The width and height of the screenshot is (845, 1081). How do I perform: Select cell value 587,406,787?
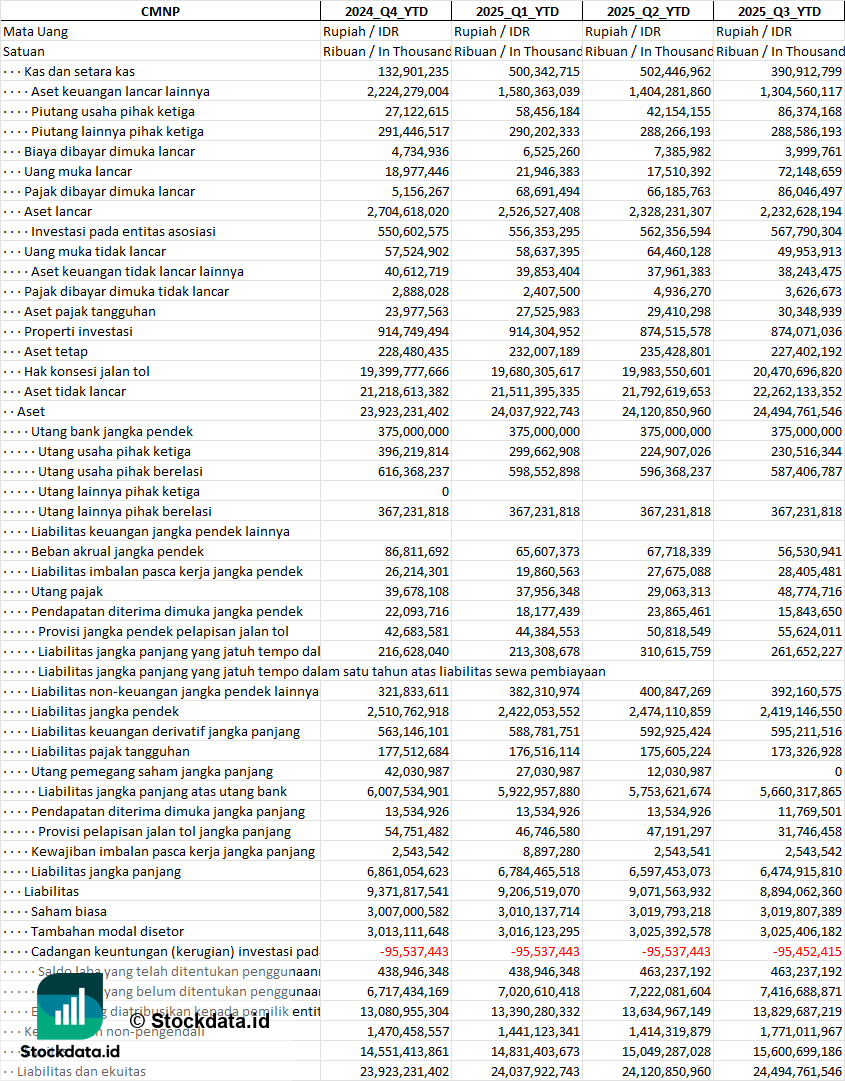point(806,472)
